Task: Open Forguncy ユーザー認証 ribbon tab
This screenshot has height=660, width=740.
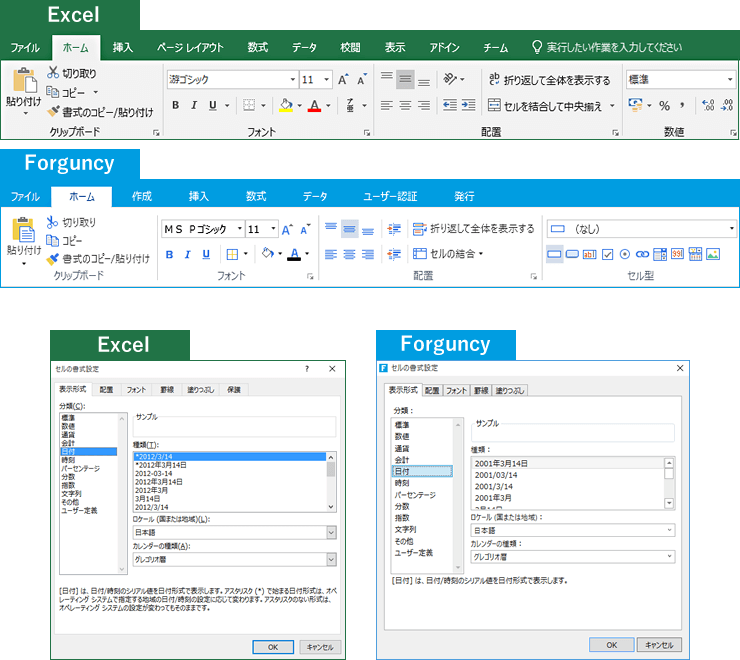Action: (x=390, y=196)
